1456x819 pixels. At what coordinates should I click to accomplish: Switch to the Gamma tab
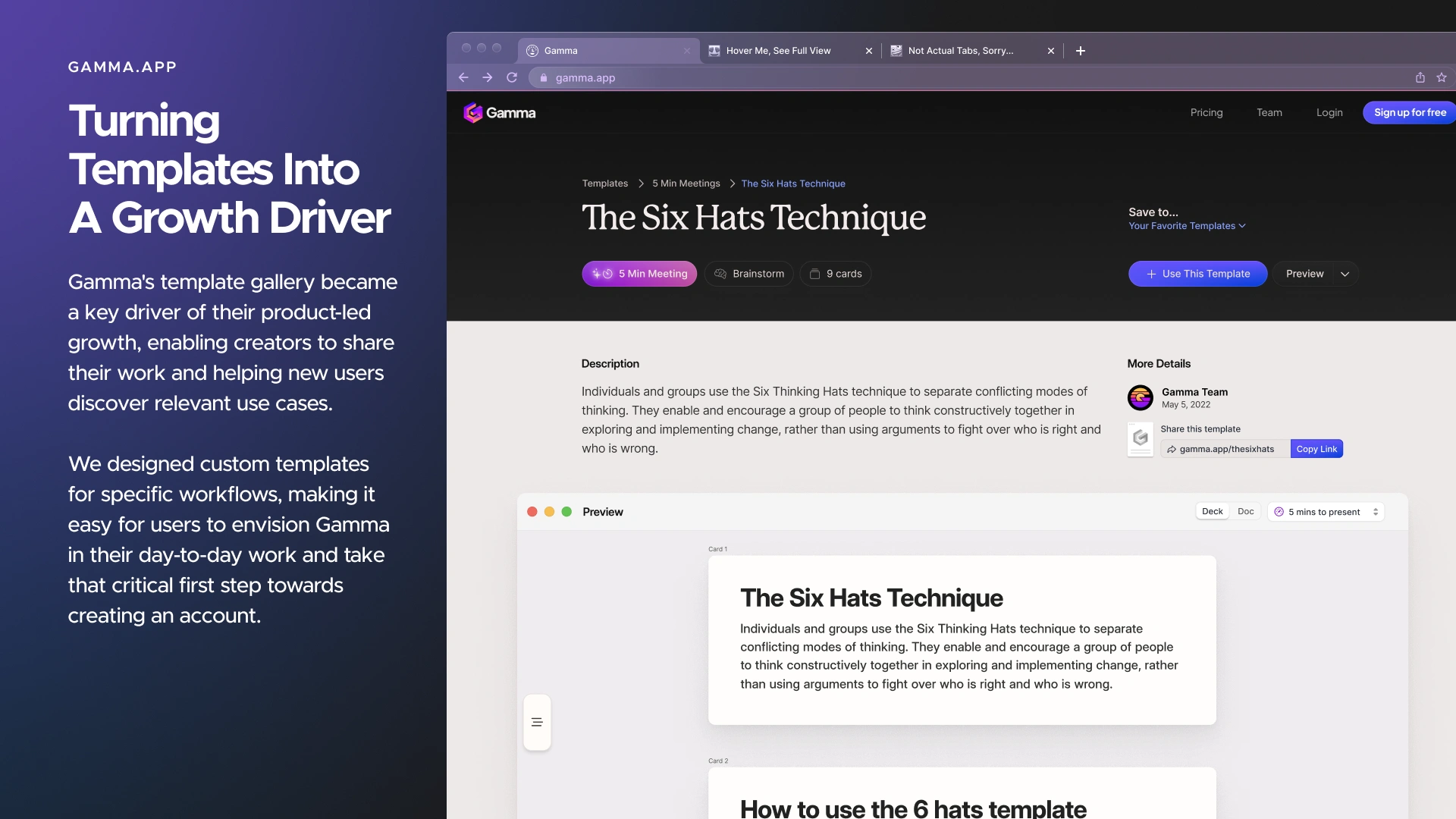pyautogui.click(x=608, y=51)
